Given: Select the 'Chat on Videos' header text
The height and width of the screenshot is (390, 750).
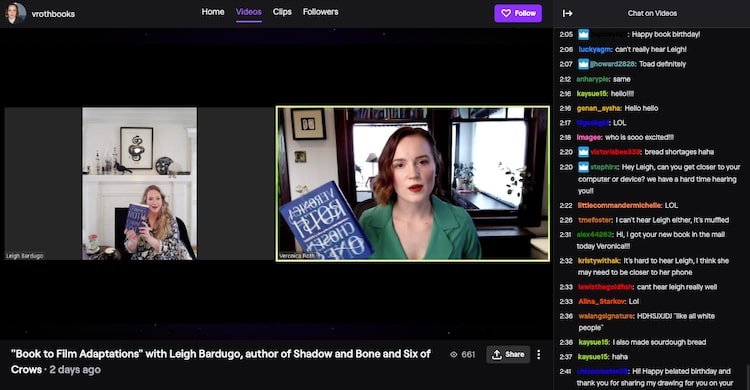Looking at the screenshot, I should [x=652, y=13].
